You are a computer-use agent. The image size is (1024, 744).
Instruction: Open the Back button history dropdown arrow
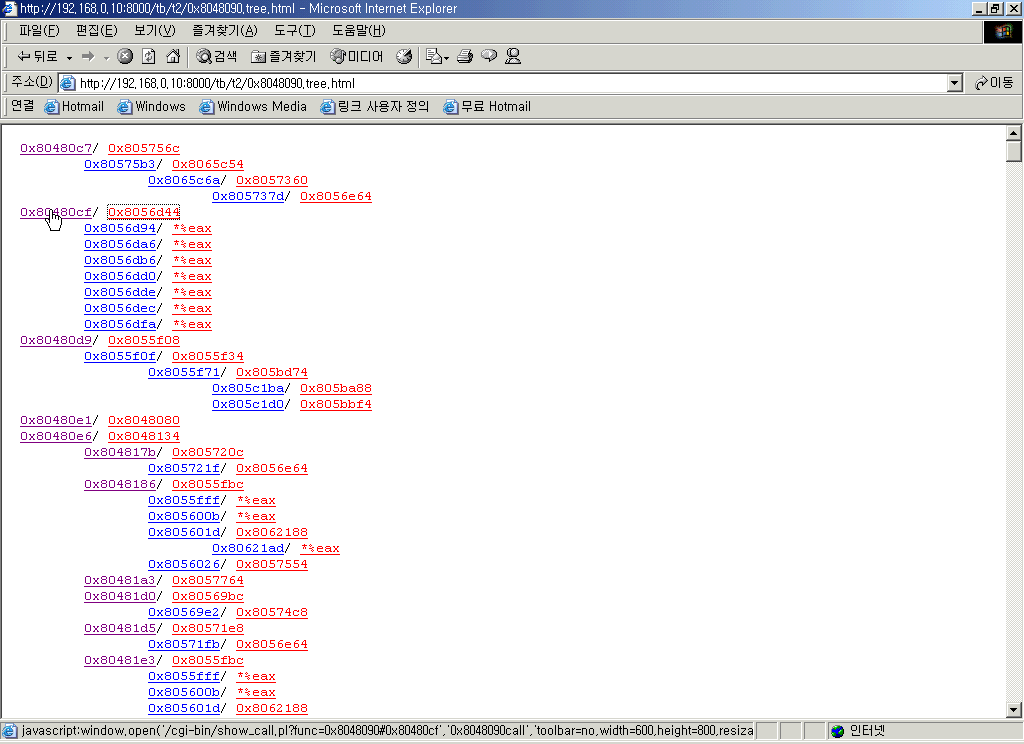click(x=69, y=57)
